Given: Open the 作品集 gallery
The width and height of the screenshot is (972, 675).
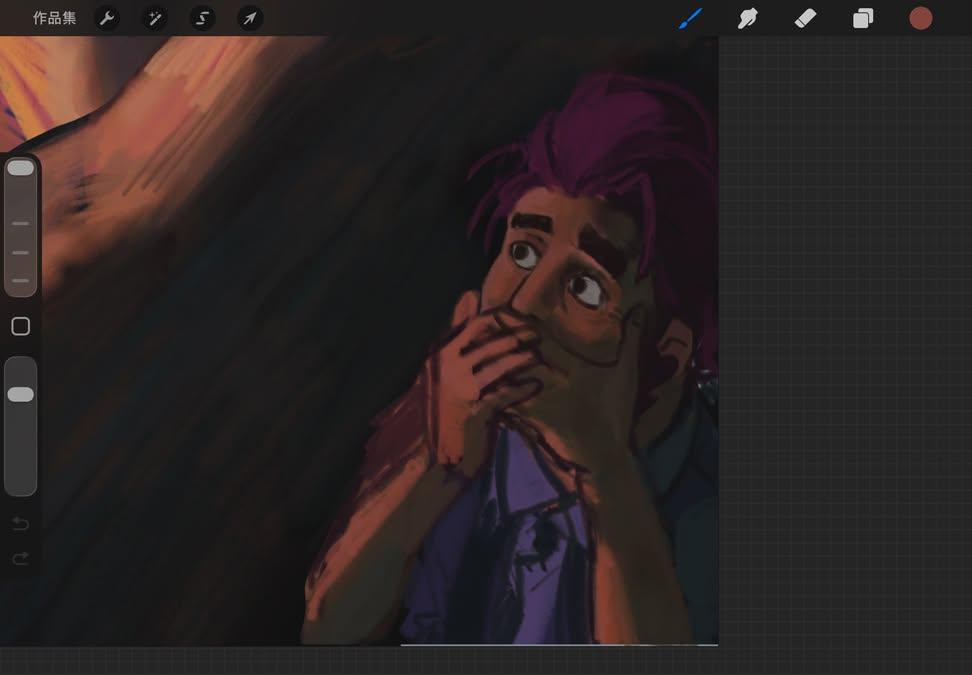Looking at the screenshot, I should pyautogui.click(x=55, y=19).
